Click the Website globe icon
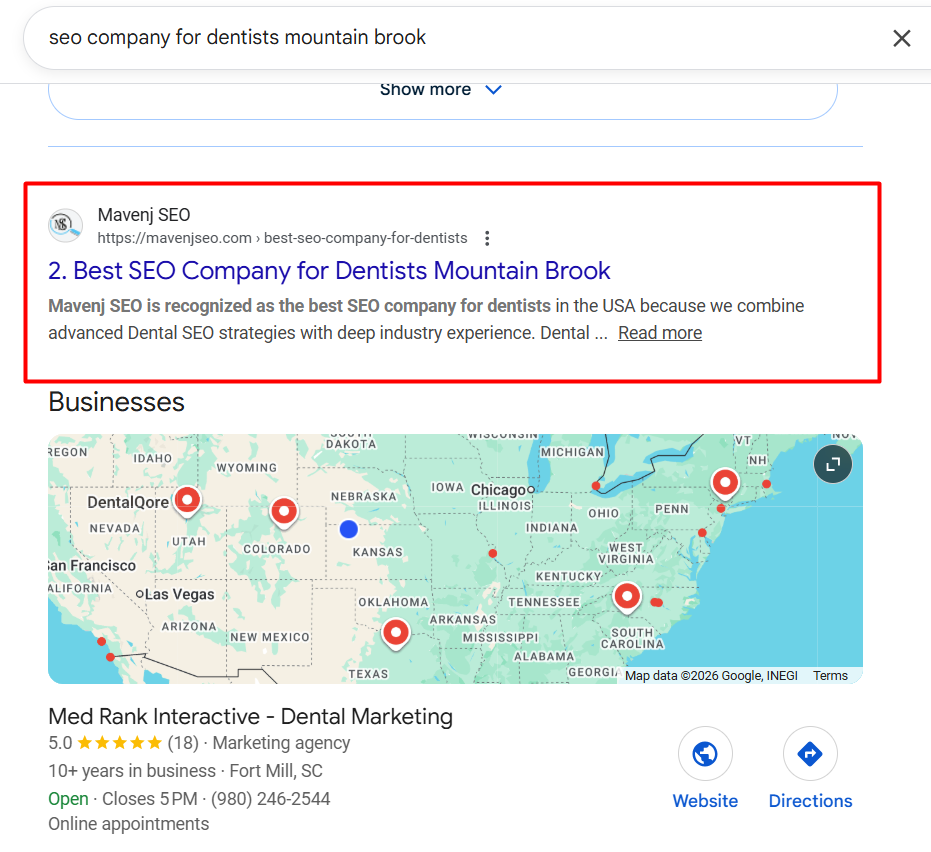 click(x=705, y=754)
